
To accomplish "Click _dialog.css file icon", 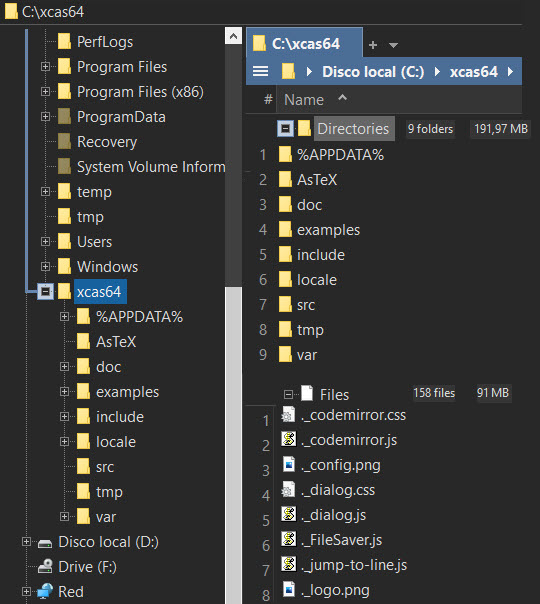I will [x=288, y=490].
